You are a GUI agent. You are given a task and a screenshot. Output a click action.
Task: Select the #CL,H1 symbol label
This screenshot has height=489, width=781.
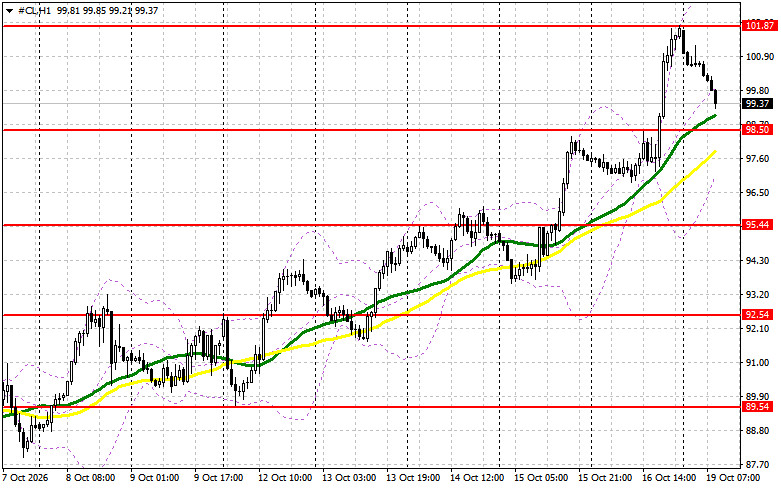click(34, 10)
